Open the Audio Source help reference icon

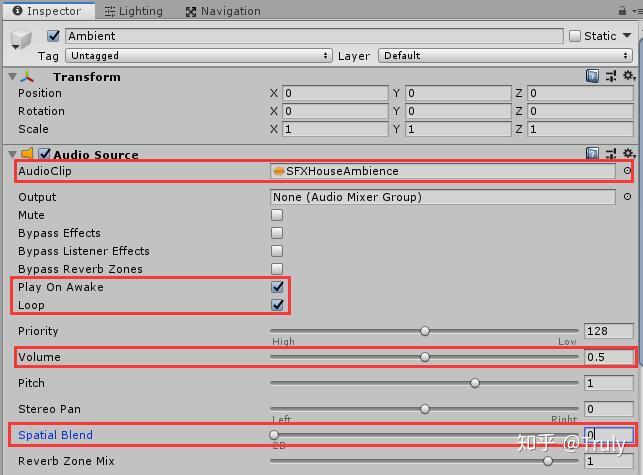click(592, 153)
